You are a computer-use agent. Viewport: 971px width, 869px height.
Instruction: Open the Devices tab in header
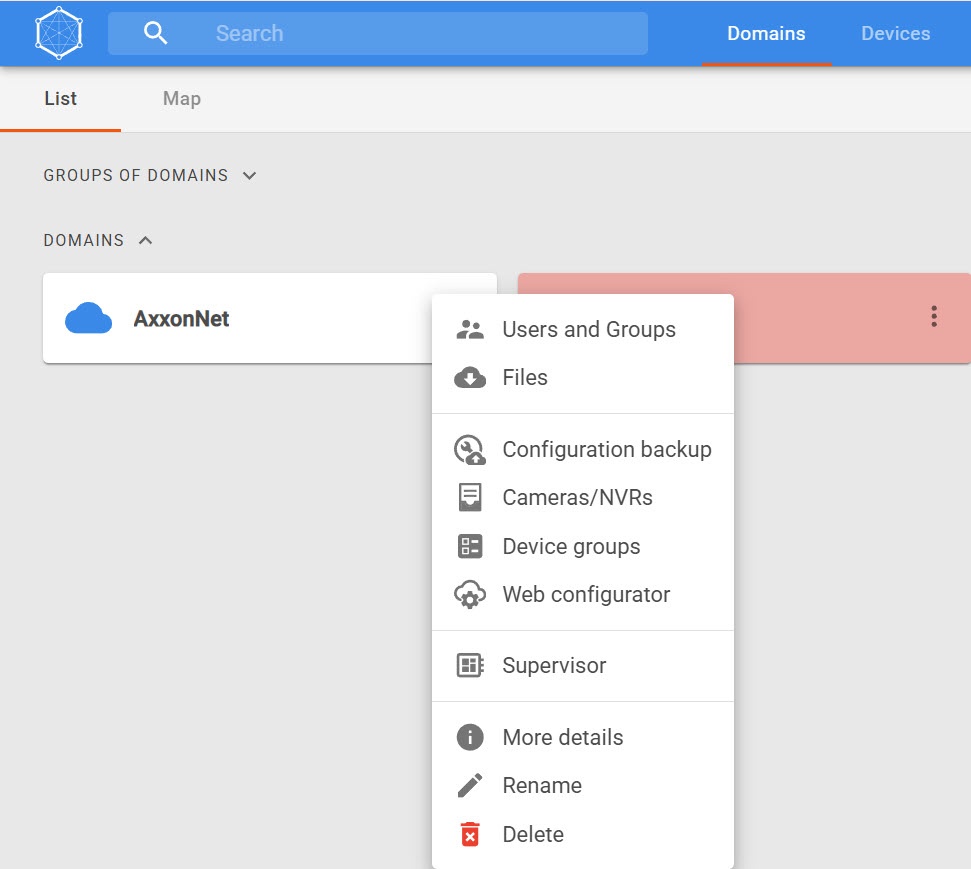point(895,33)
